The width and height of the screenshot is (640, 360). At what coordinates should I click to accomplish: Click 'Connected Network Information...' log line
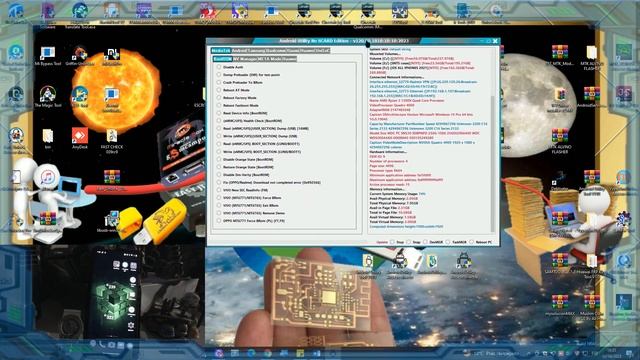(396, 77)
